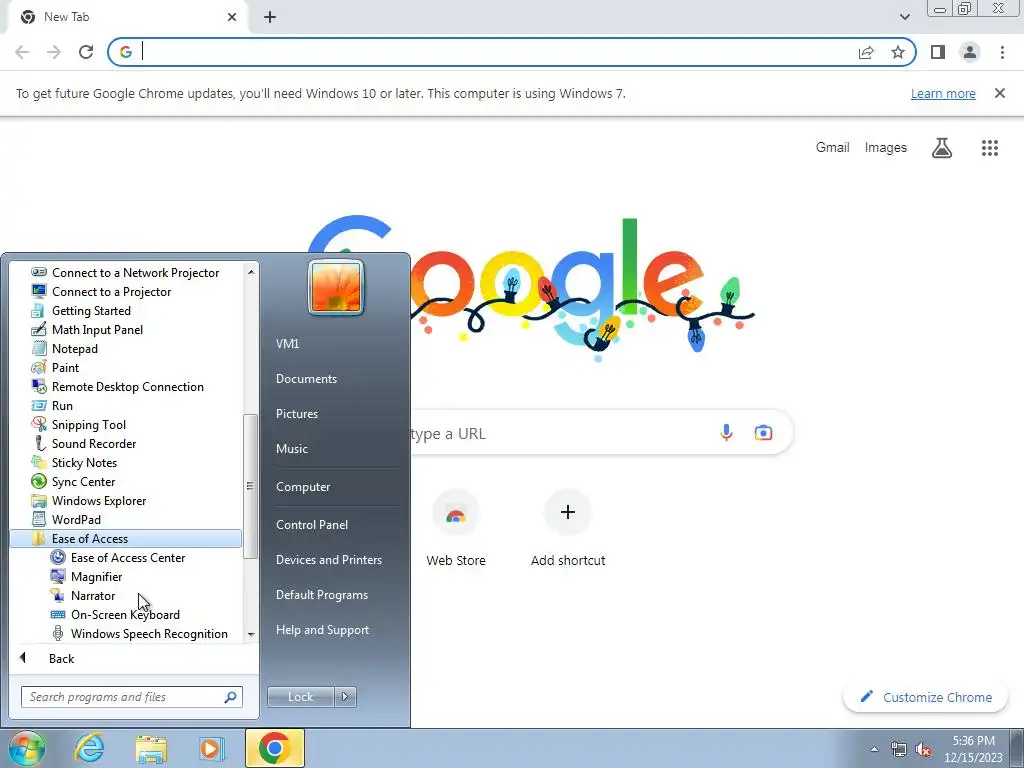Click the Add shortcut plus icon

[568, 513]
